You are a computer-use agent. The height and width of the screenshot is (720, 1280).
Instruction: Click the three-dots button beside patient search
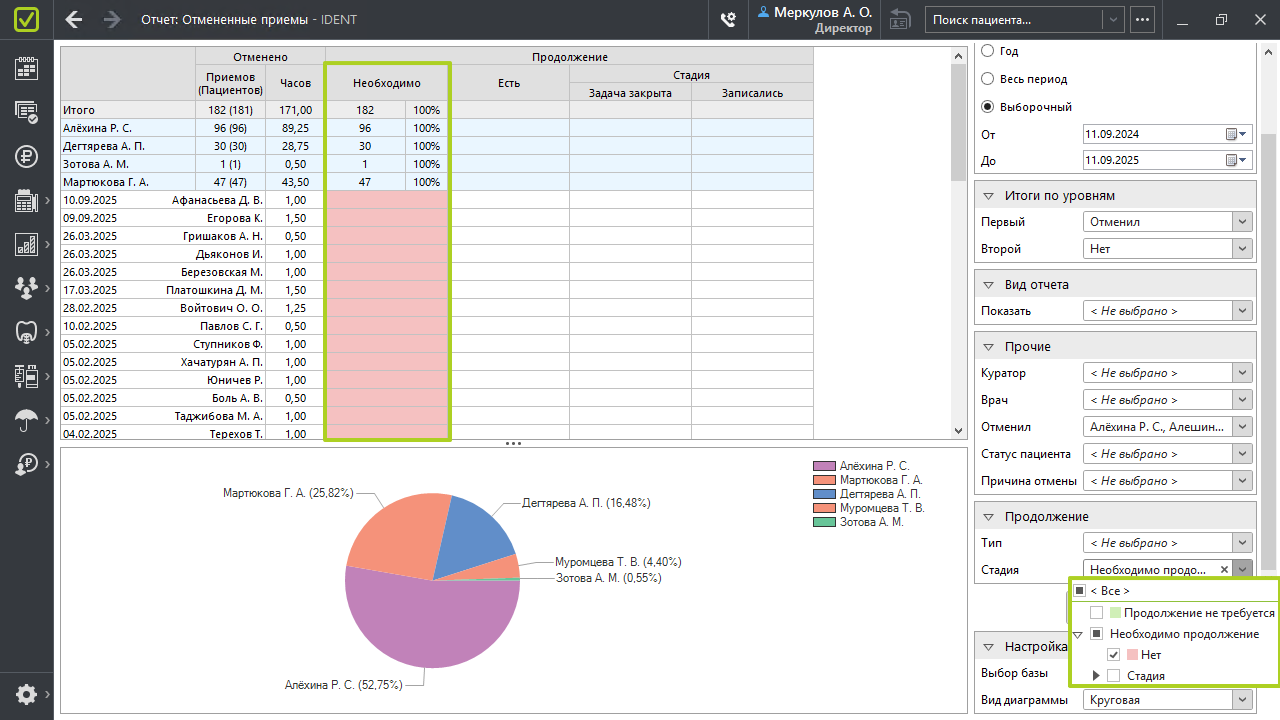(1142, 19)
